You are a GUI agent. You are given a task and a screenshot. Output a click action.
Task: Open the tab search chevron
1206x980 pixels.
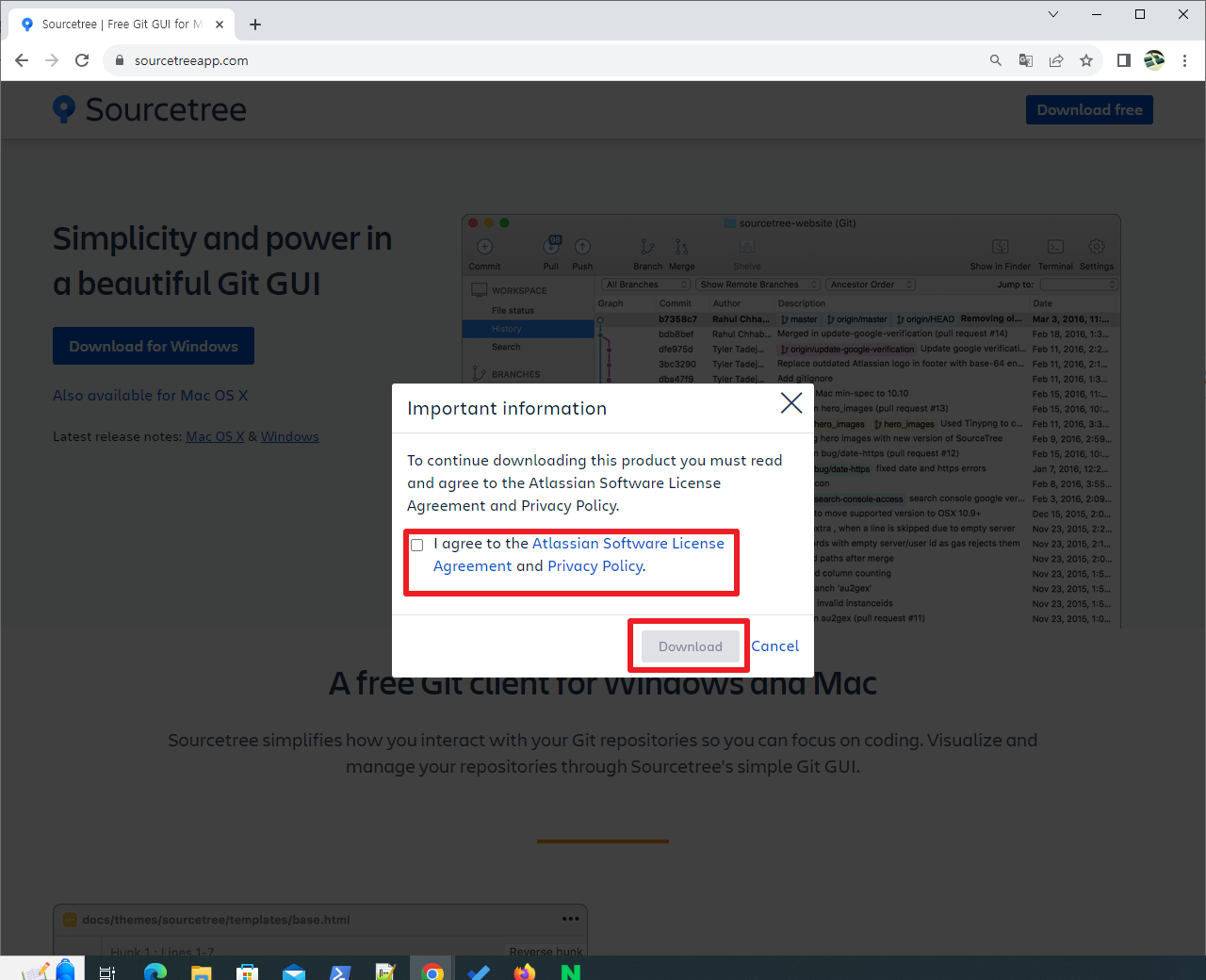point(1053,14)
